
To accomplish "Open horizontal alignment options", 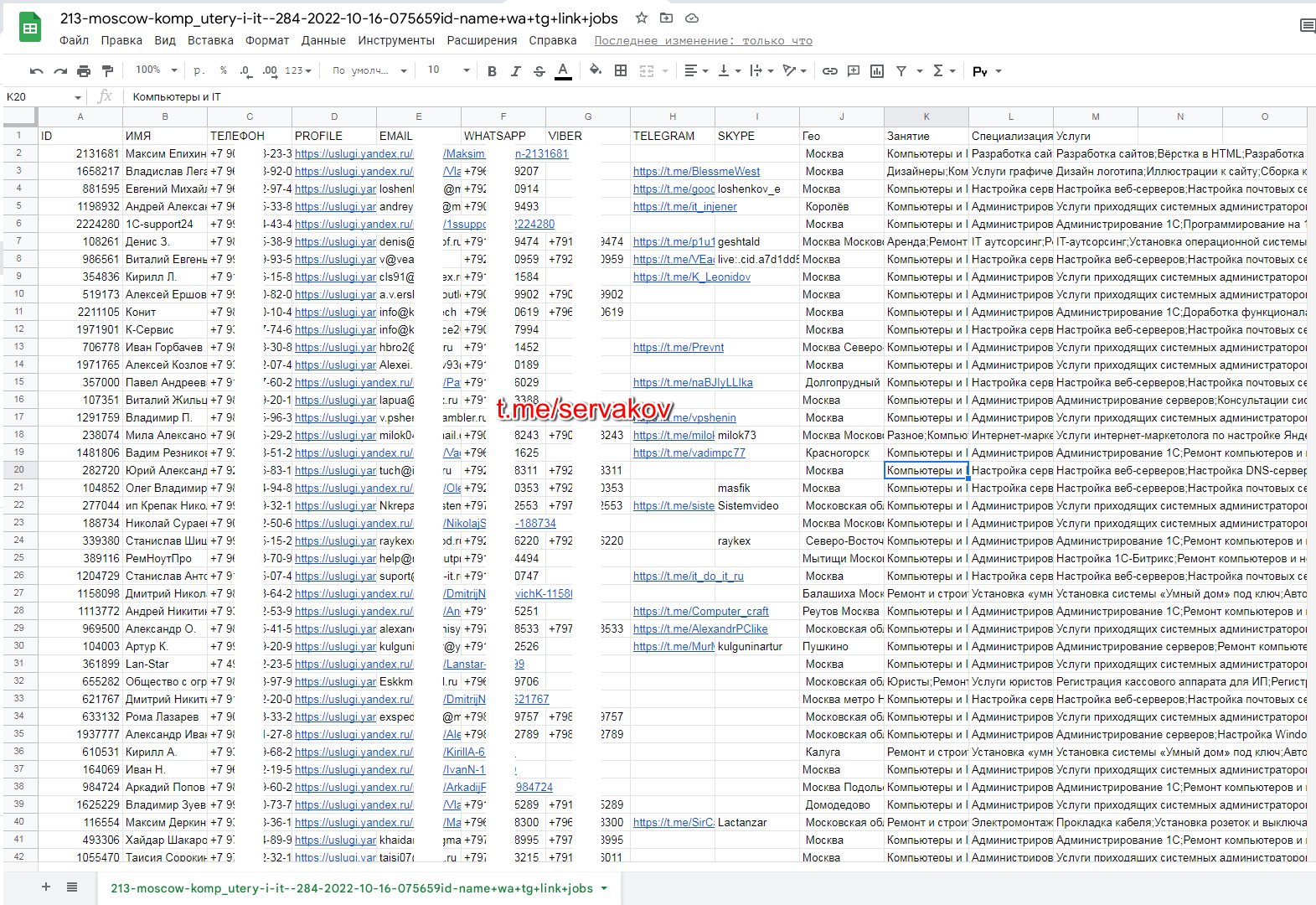I will pyautogui.click(x=696, y=71).
